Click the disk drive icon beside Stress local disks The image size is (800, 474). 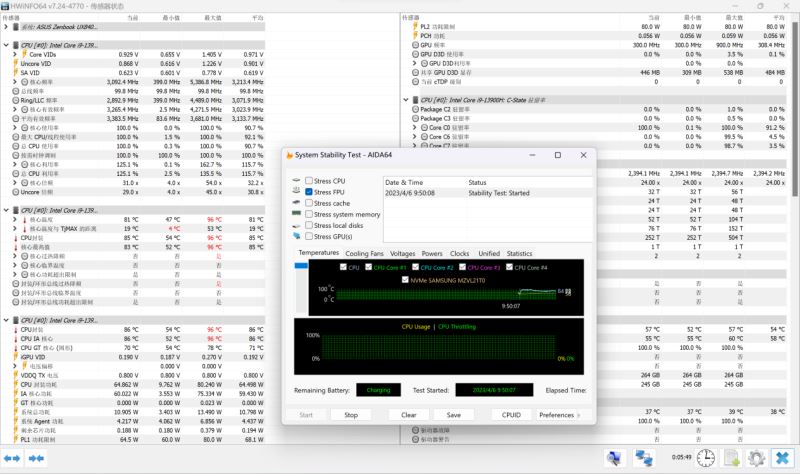coord(296,225)
